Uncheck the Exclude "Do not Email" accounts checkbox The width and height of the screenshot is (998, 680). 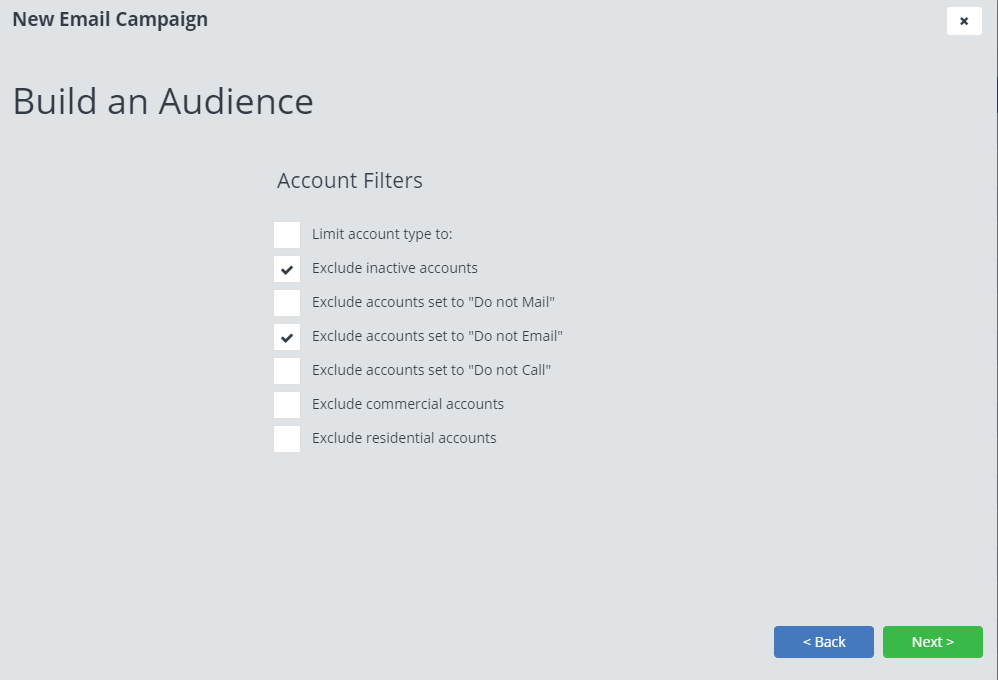[x=287, y=337]
